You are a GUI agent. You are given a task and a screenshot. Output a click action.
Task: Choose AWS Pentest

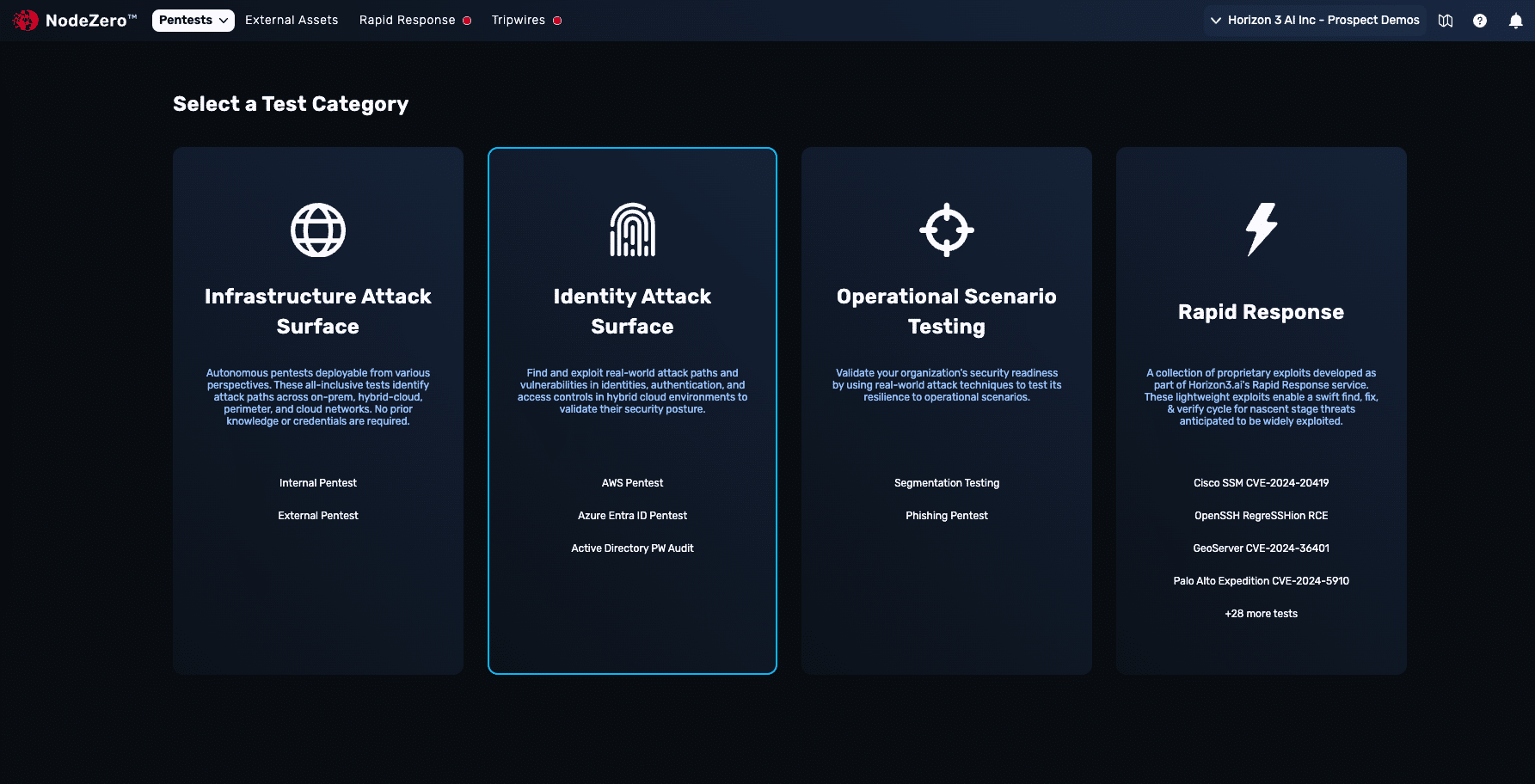633,483
